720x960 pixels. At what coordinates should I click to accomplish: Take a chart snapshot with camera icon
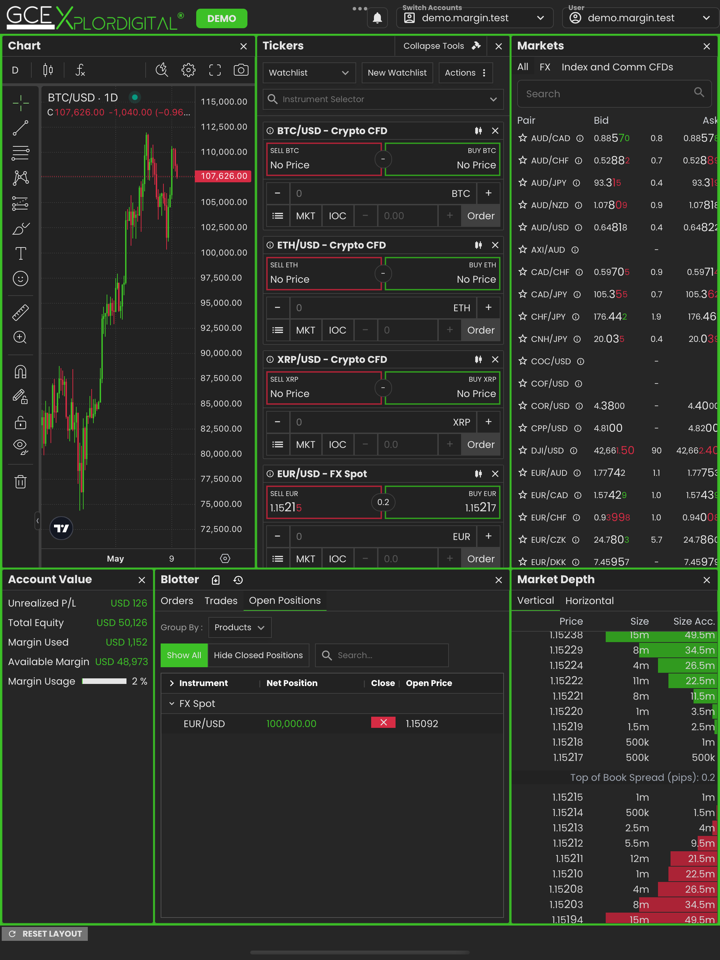pyautogui.click(x=241, y=70)
